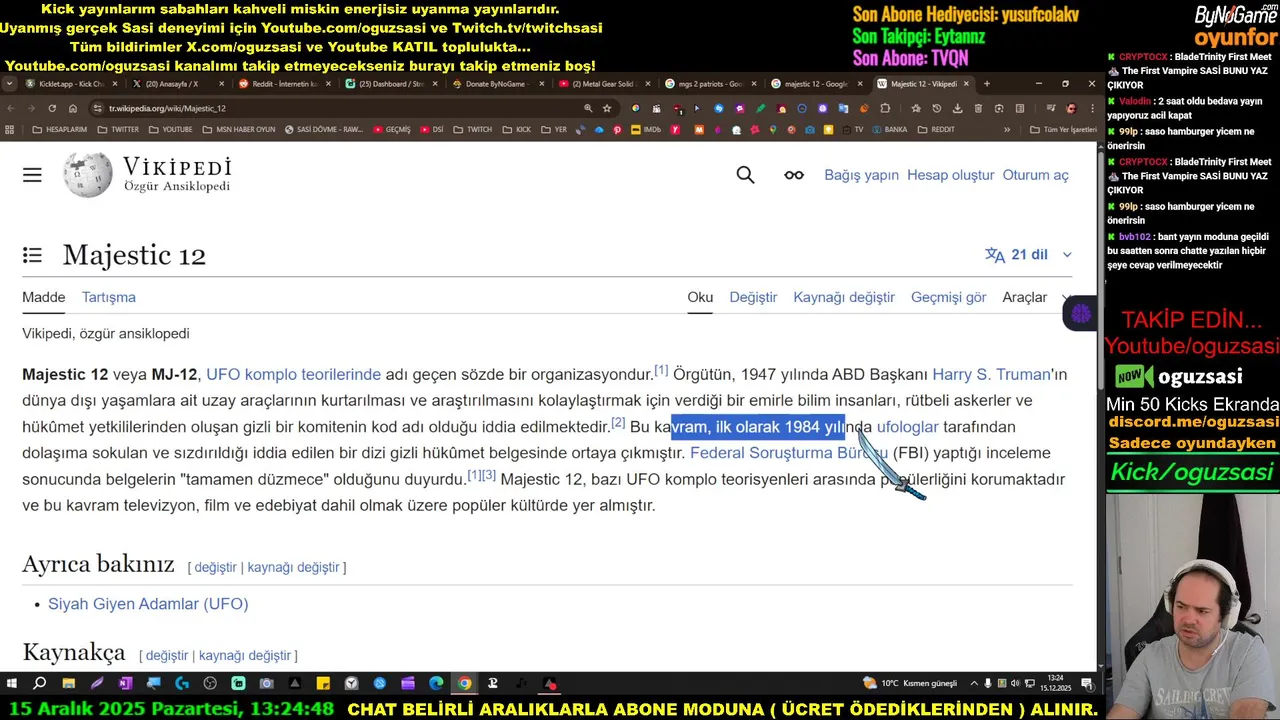The height and width of the screenshot is (720, 1280).
Task: Click the Bağış yapın donate link
Action: [x=861, y=175]
